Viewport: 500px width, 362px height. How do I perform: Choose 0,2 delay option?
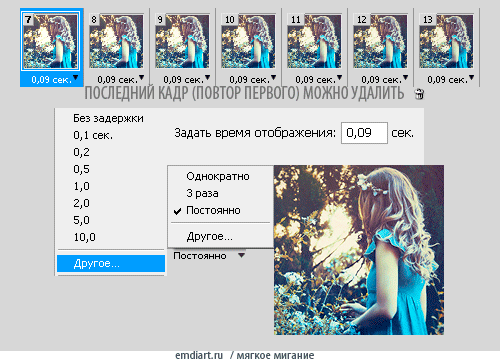(81, 152)
